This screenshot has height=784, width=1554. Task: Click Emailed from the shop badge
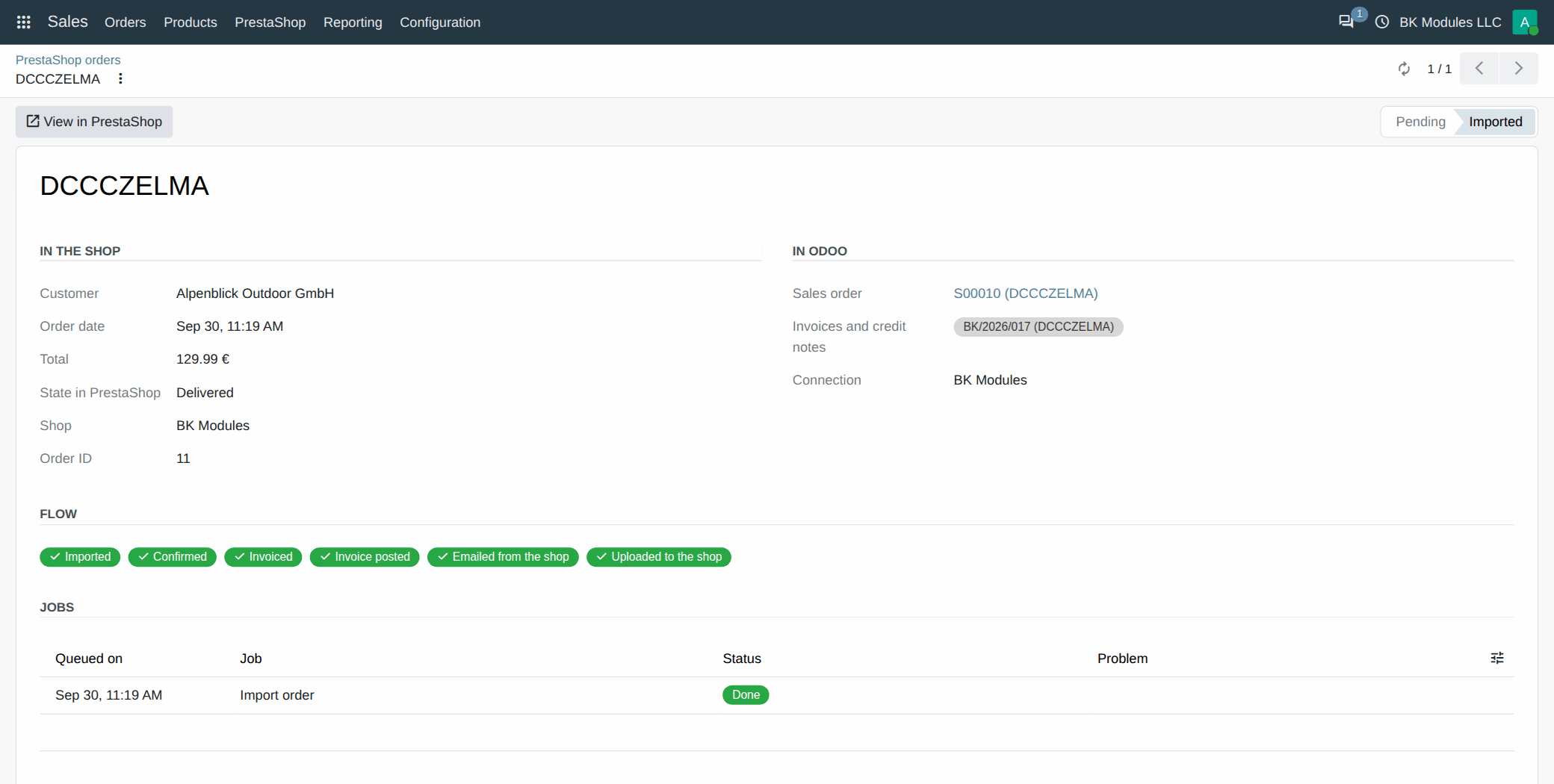pyautogui.click(x=503, y=557)
